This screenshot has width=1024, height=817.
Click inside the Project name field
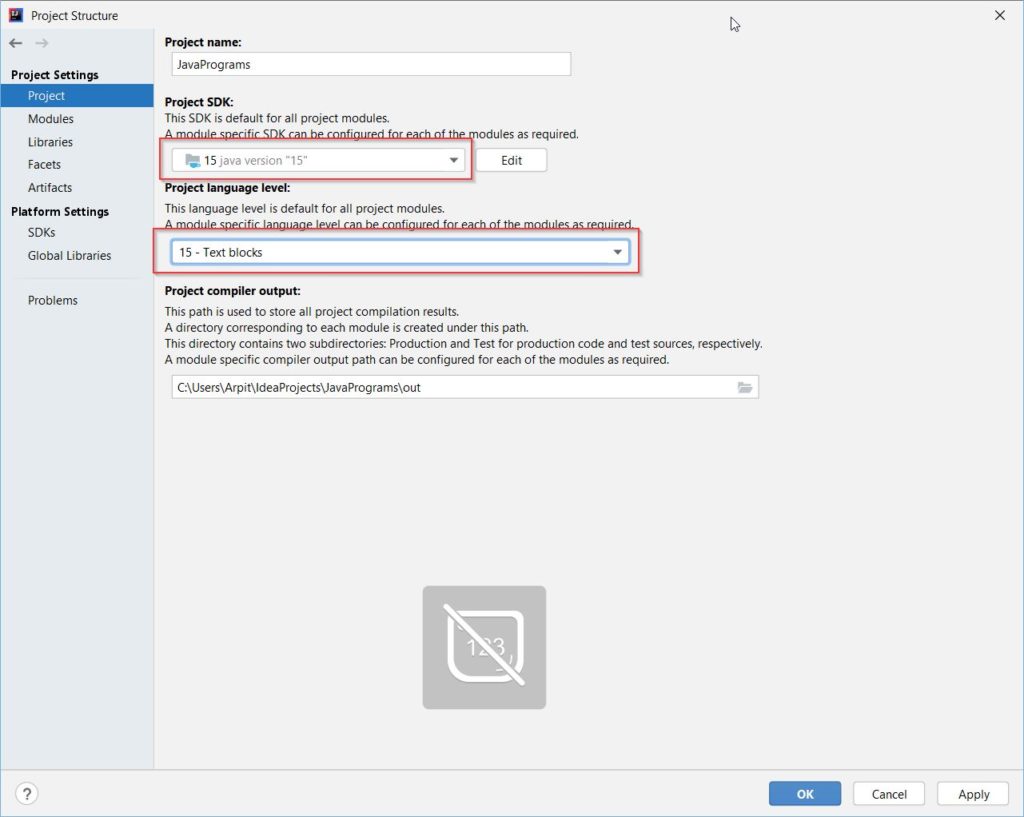(x=368, y=63)
